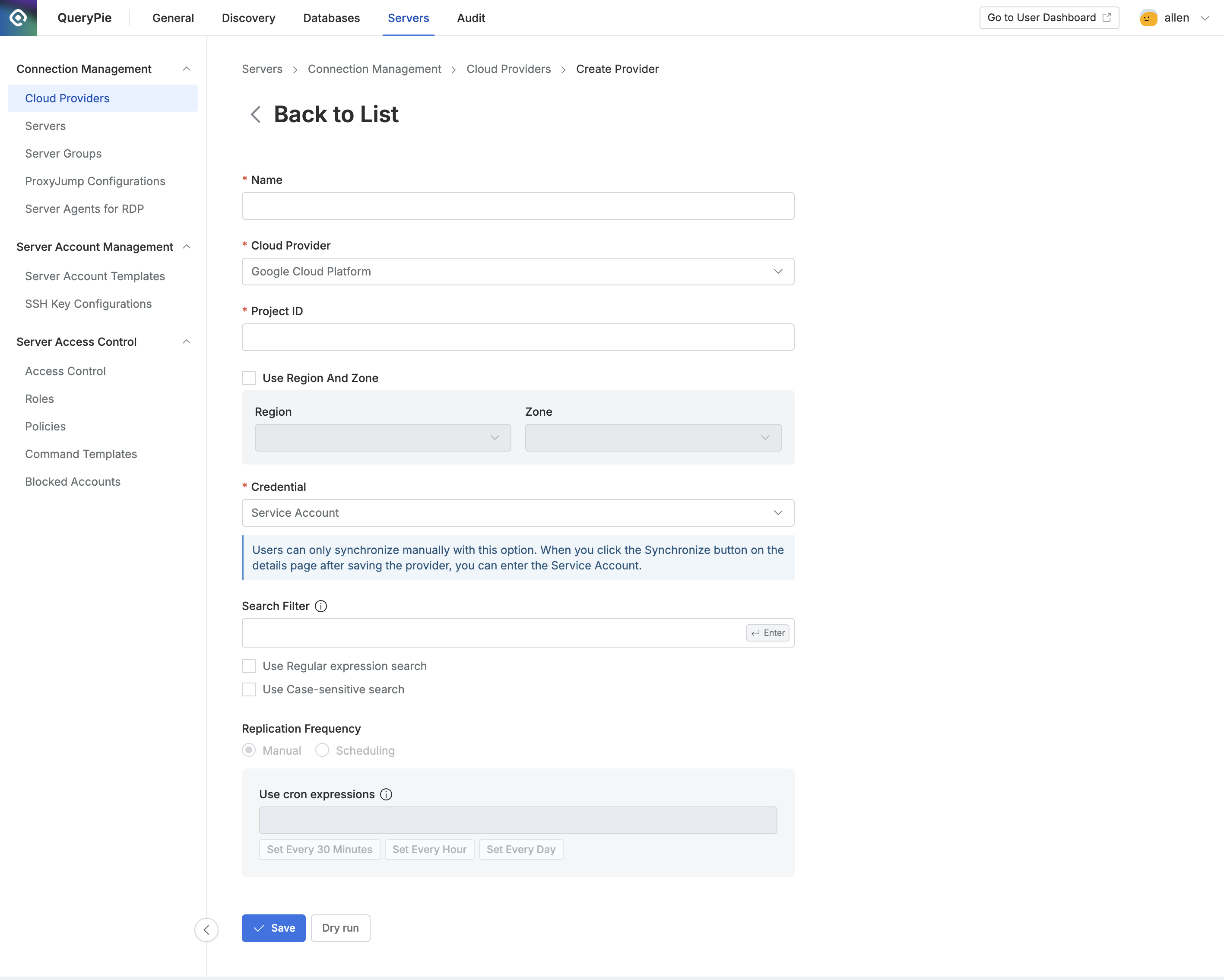
Task: Open the Region dropdown
Action: pos(383,437)
